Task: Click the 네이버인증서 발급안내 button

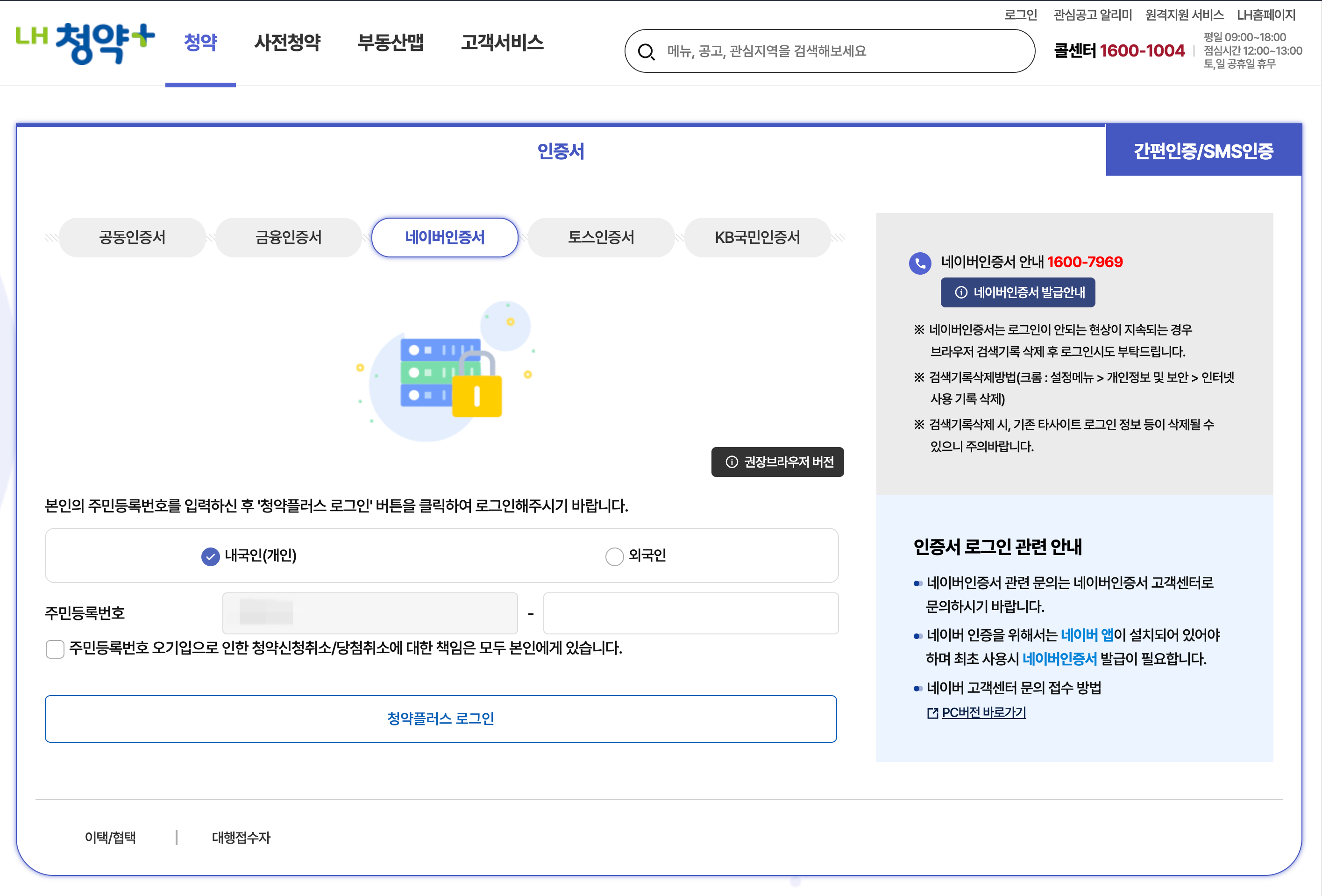Action: (1018, 292)
